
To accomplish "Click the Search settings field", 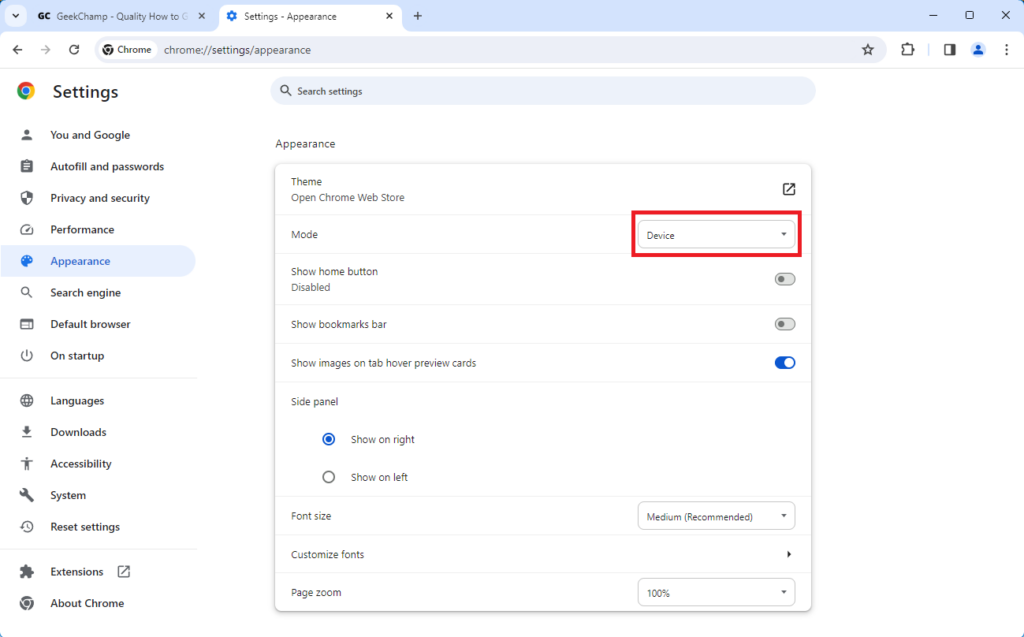I will tap(543, 91).
